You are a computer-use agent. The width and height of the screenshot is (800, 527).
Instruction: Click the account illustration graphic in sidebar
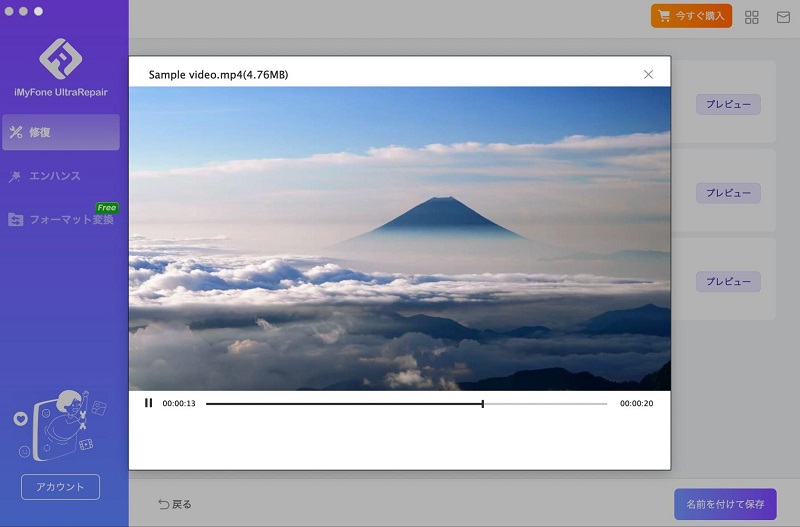tap(60, 426)
